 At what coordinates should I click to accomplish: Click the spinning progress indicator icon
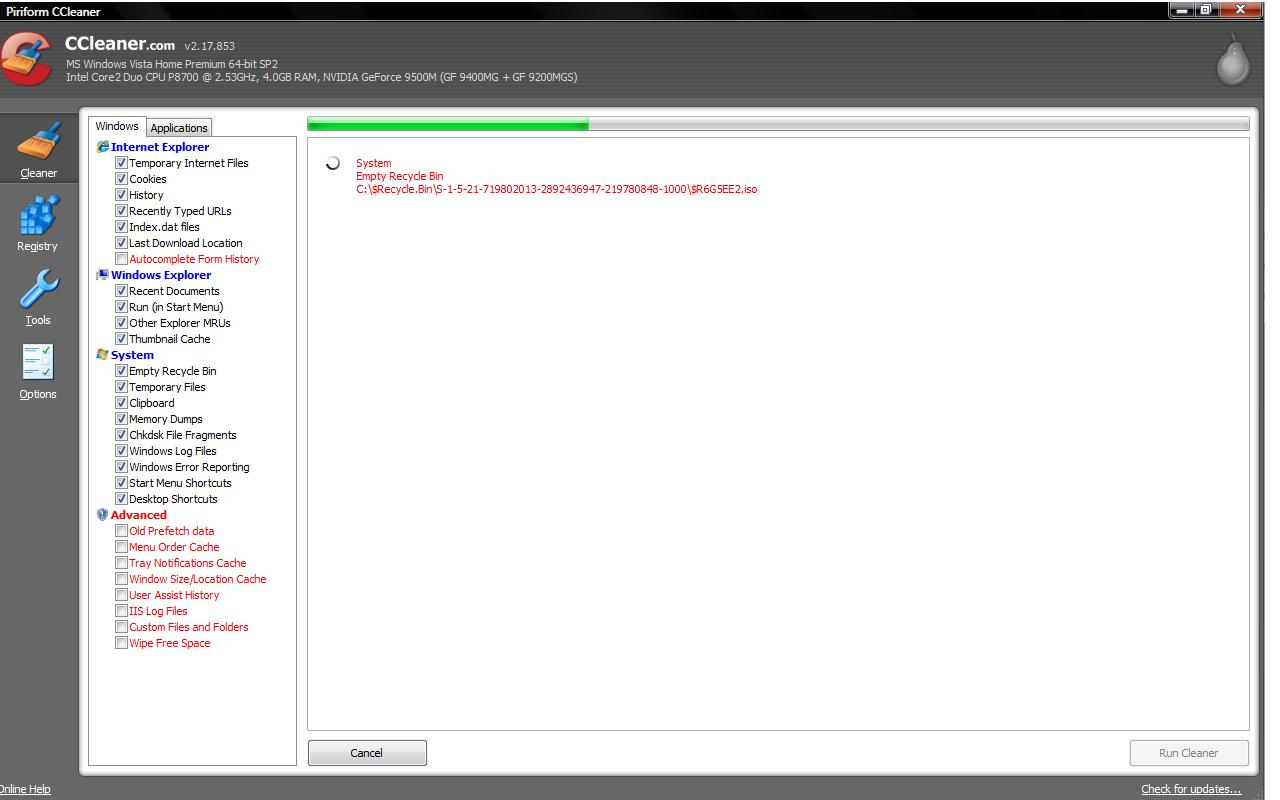click(333, 163)
